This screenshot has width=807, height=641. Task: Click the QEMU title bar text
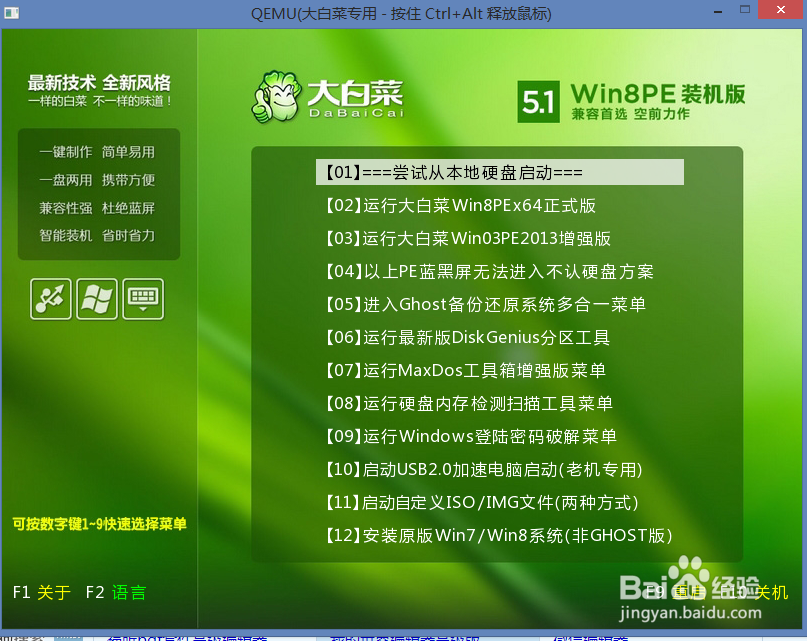[x=401, y=13]
